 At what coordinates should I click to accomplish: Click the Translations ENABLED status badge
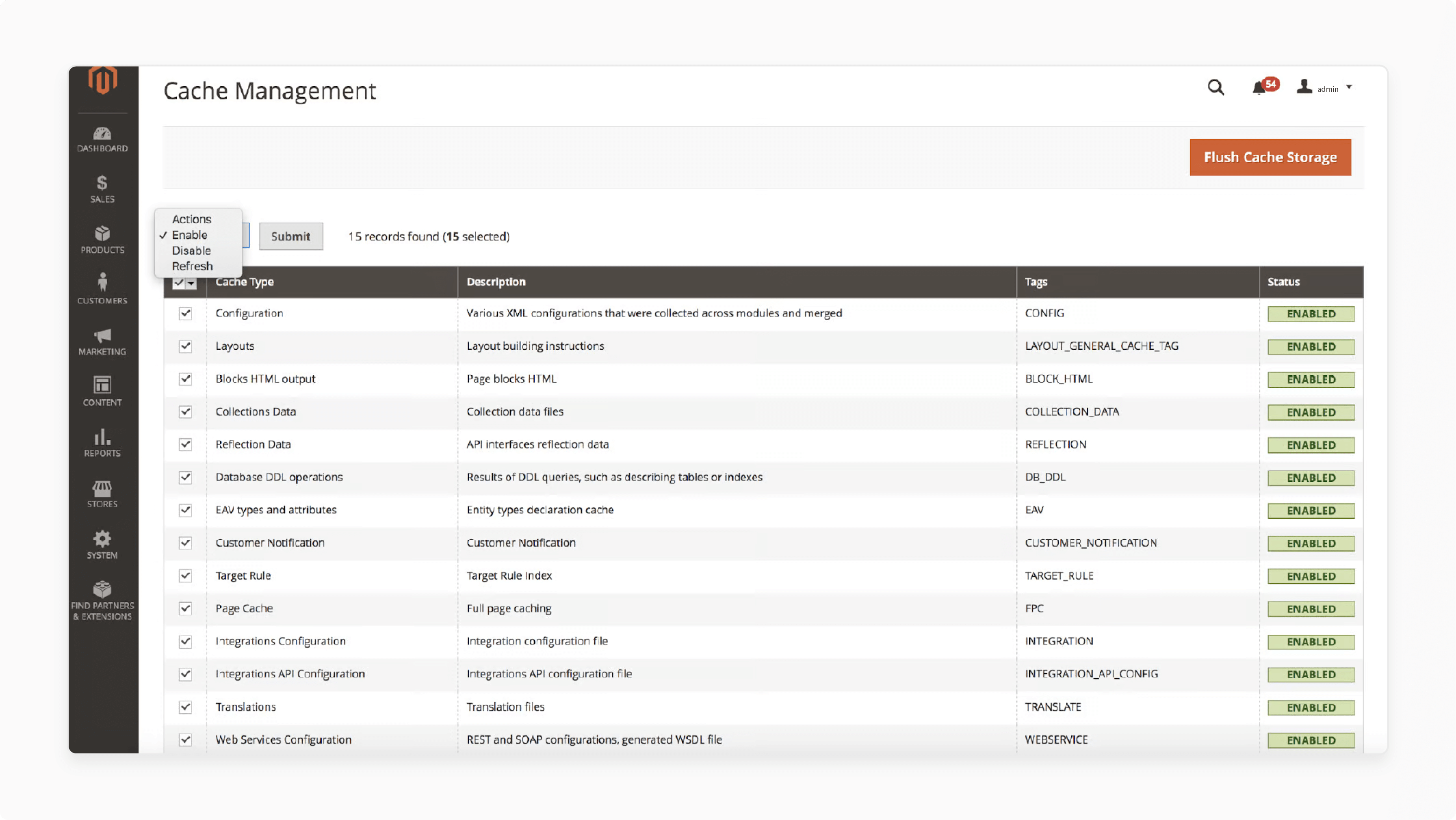tap(1311, 707)
